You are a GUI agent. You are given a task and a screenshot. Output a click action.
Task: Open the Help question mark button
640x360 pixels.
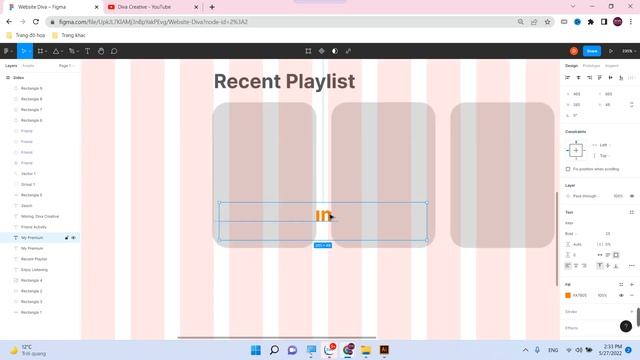coord(626,326)
